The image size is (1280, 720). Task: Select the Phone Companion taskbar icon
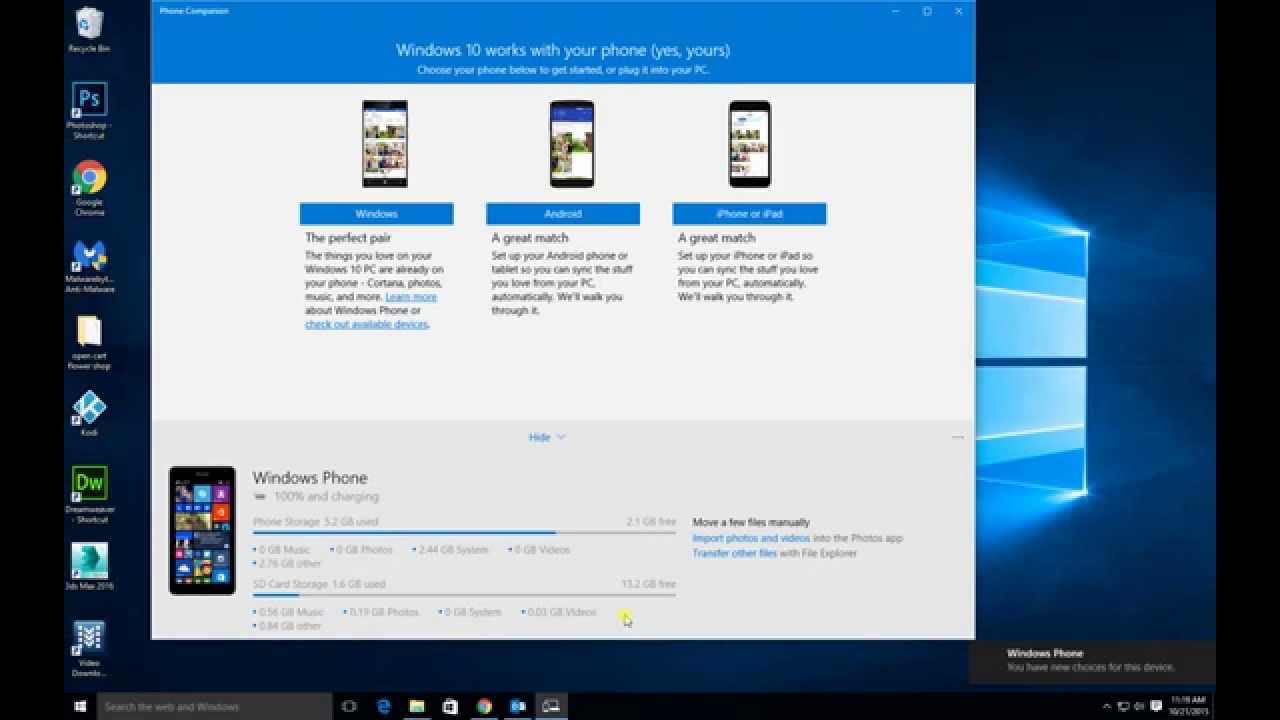click(551, 706)
